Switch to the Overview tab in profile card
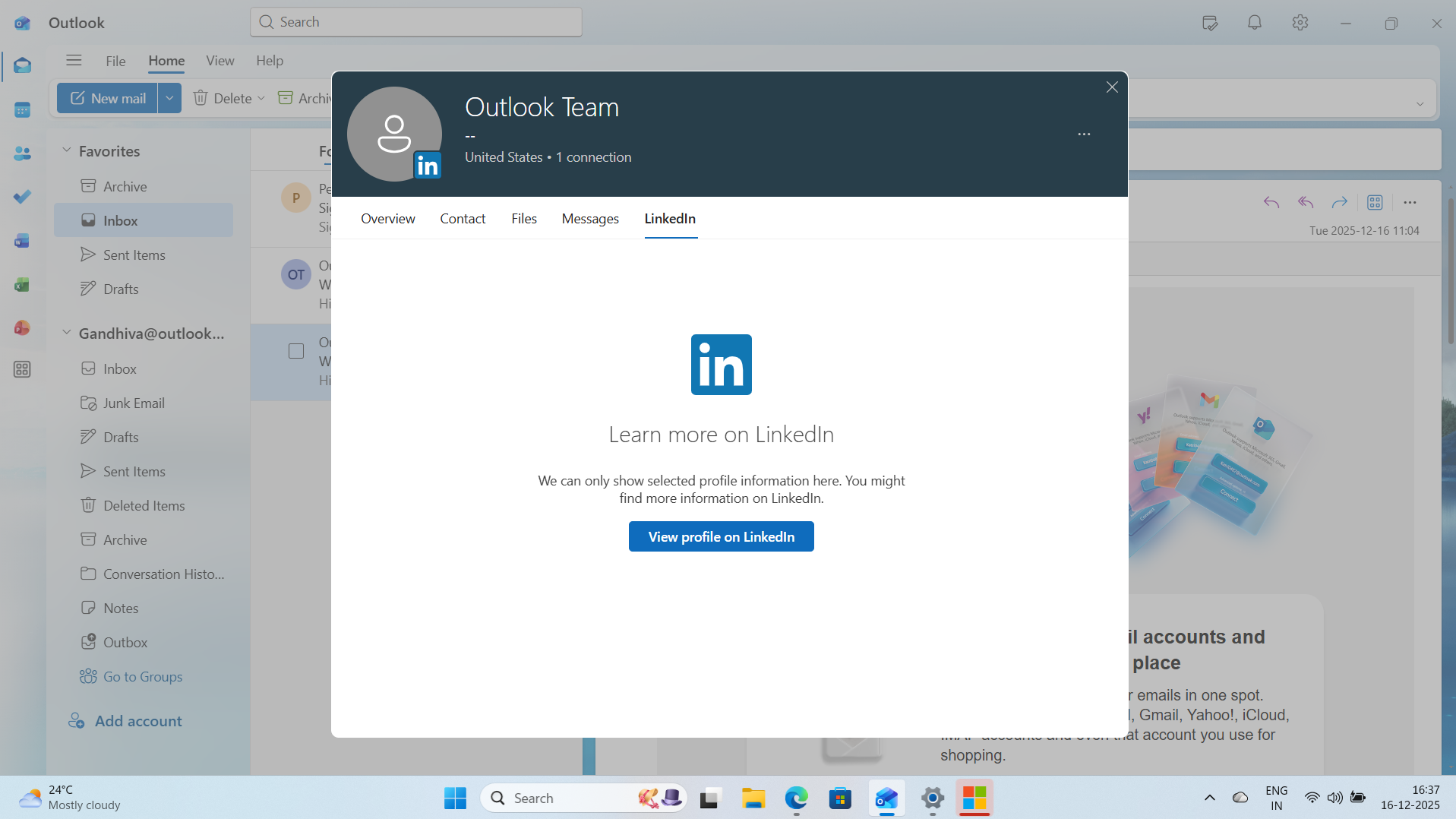Viewport: 1456px width, 819px height. (x=388, y=219)
